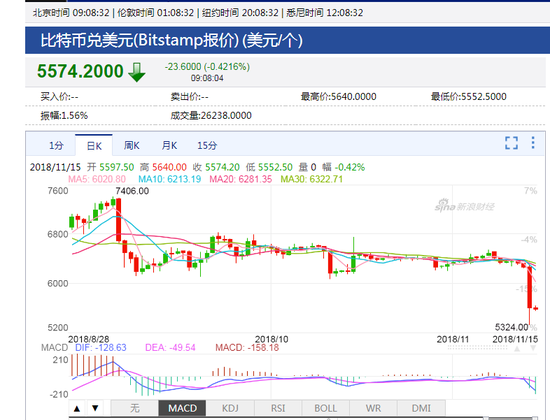Select the MACD indicator button
Viewport: 550px width, 420px height.
(182, 408)
